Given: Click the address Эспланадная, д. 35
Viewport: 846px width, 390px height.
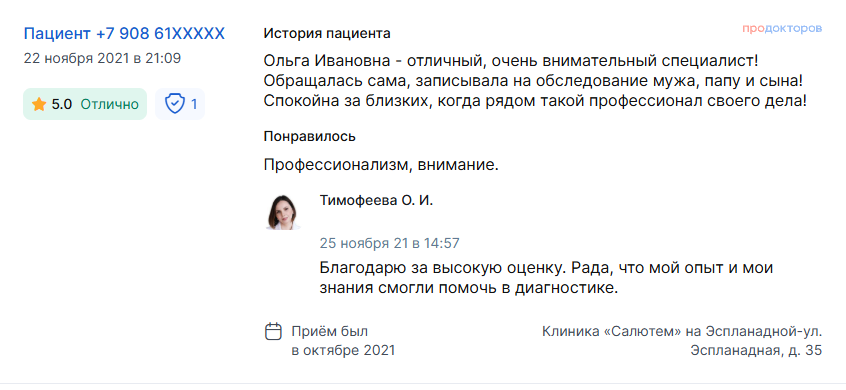Looking at the screenshot, I should tap(756, 351).
